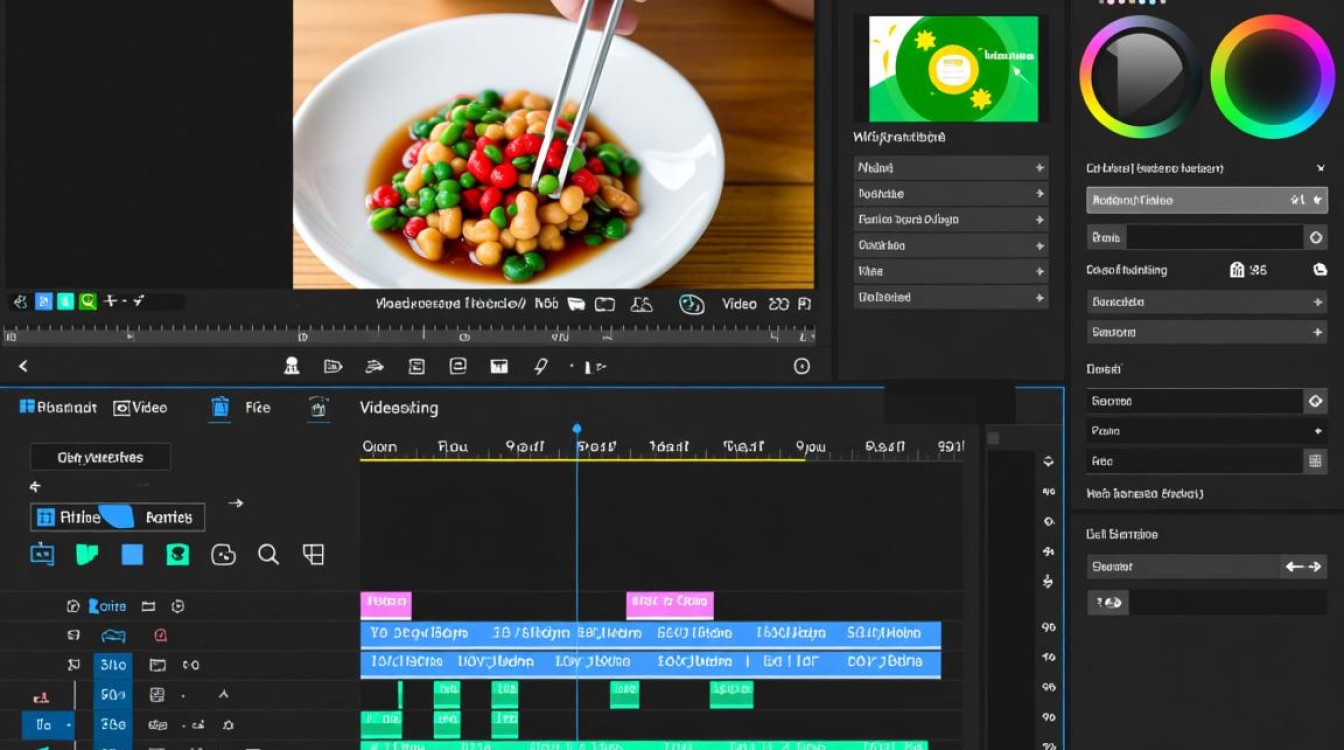The image size is (1344, 750).
Task: Click the pen tool in preview toolbar
Action: [x=541, y=367]
